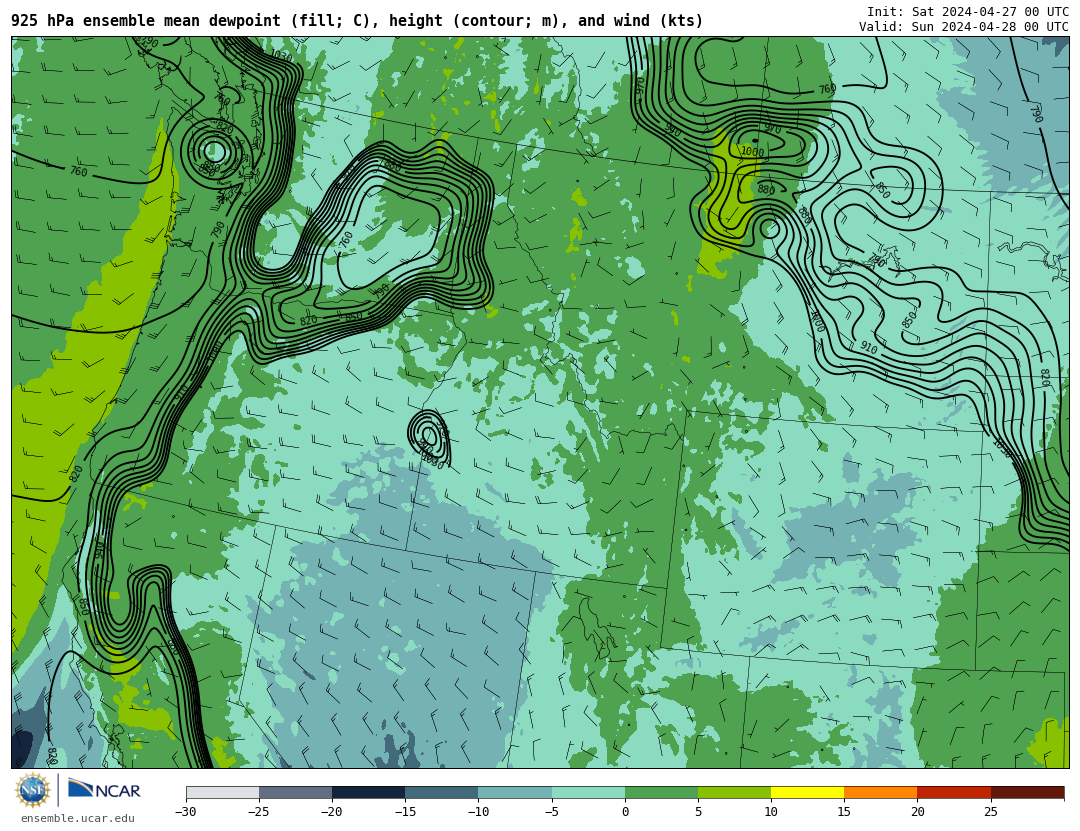Click the -15 colorbar tick label
Screen dimensions: 1080x831
pyautogui.click(x=405, y=812)
